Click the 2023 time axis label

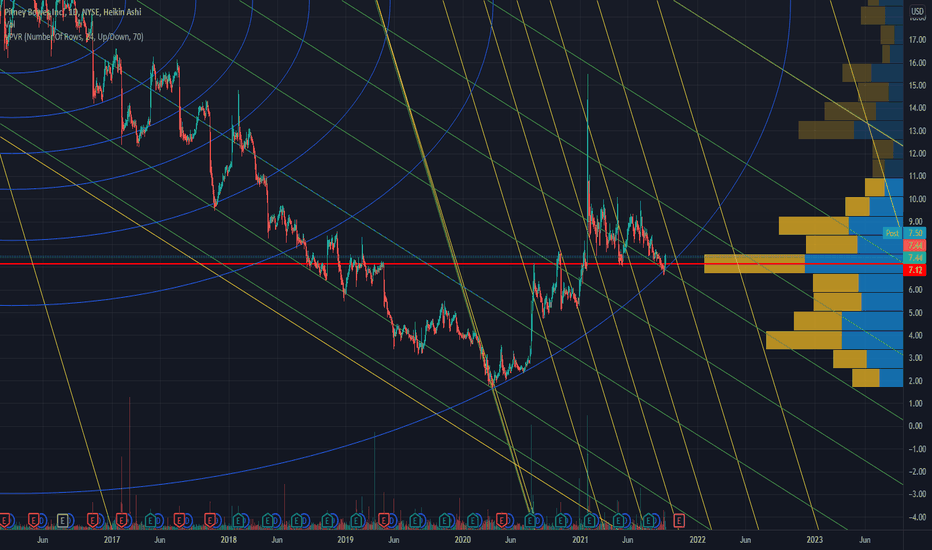coord(814,540)
